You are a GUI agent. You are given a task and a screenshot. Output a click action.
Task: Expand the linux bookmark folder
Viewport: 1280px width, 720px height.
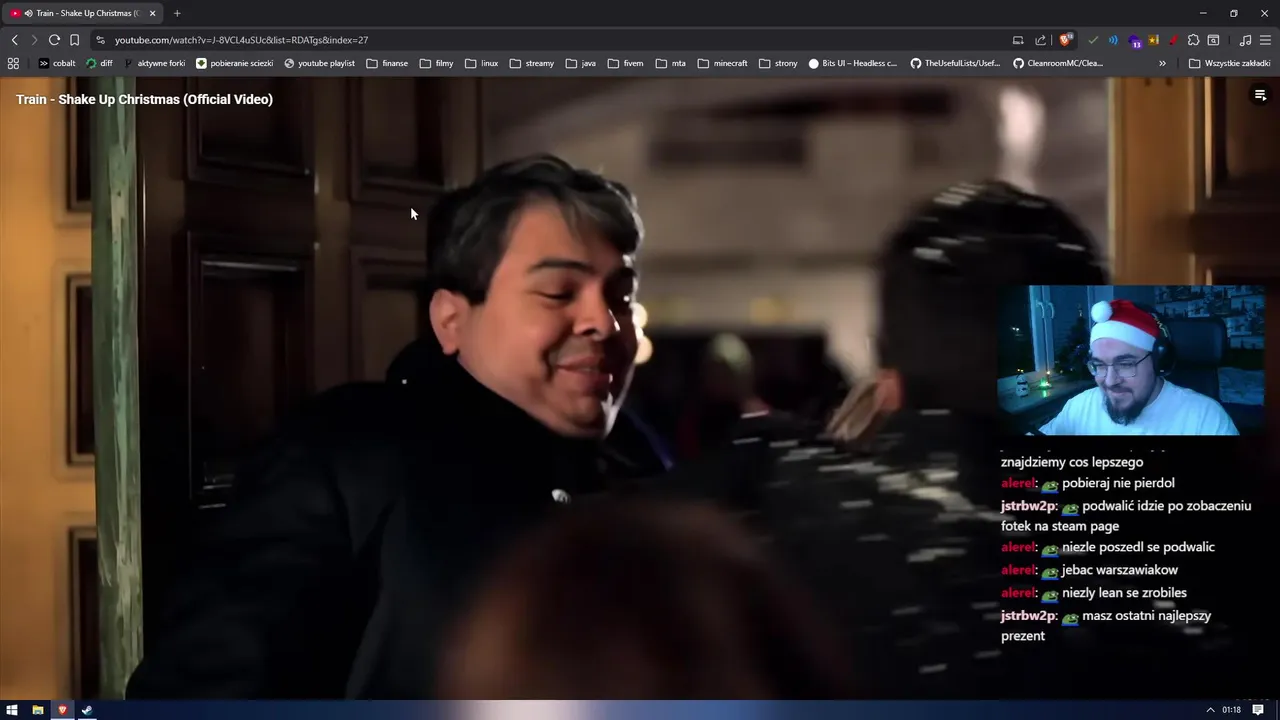(481, 63)
